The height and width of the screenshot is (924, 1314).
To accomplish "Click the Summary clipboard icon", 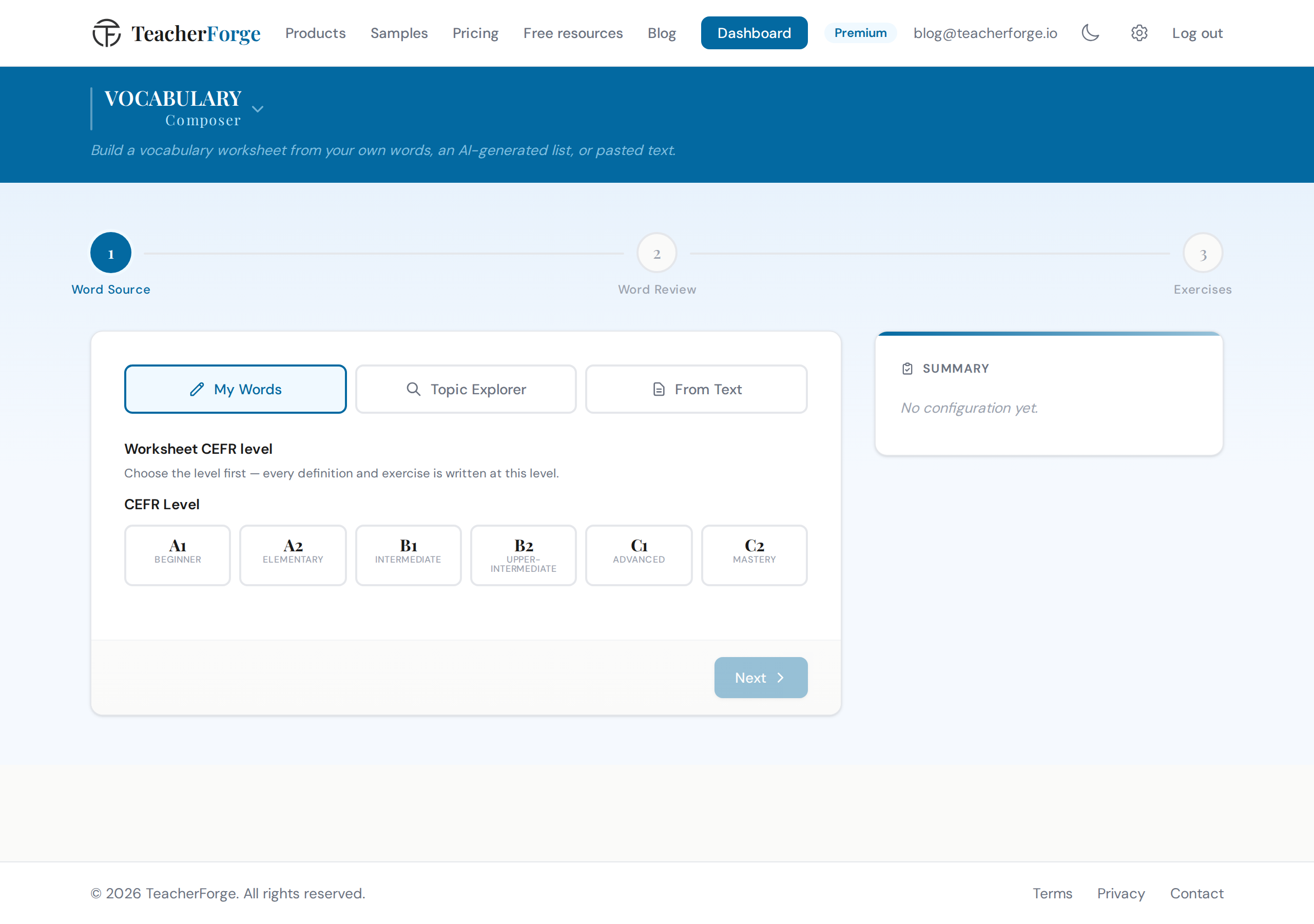I will click(907, 369).
